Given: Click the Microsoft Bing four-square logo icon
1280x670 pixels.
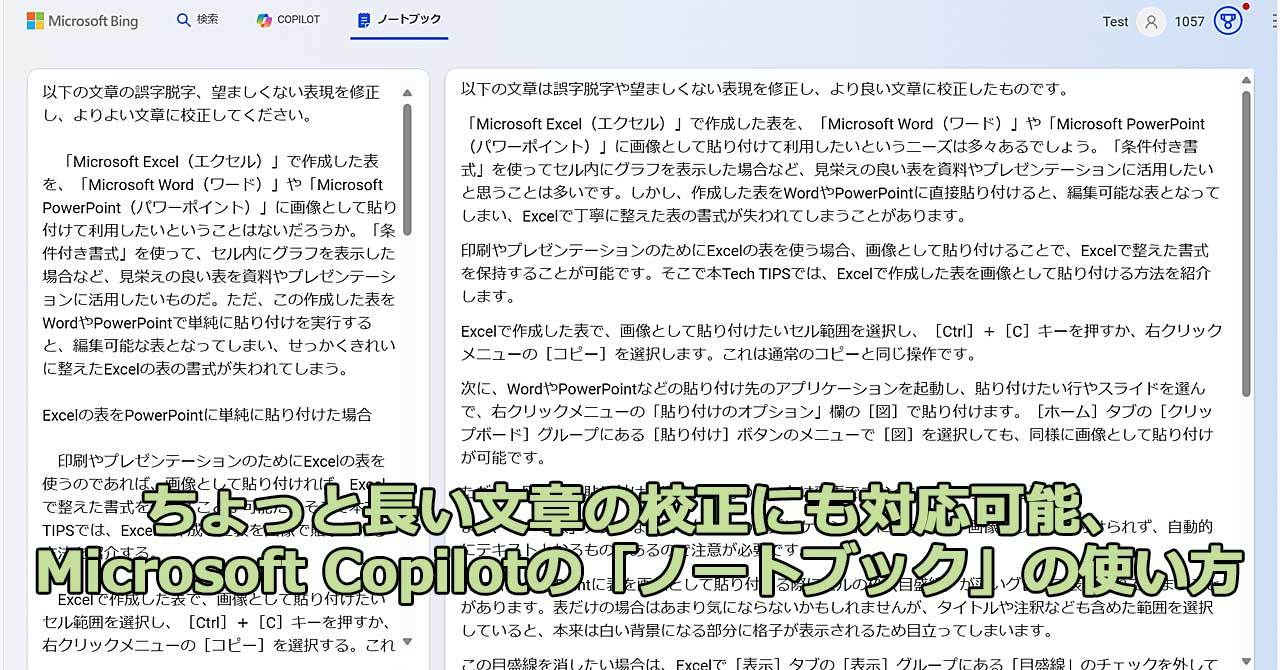Looking at the screenshot, I should click(x=34, y=19).
